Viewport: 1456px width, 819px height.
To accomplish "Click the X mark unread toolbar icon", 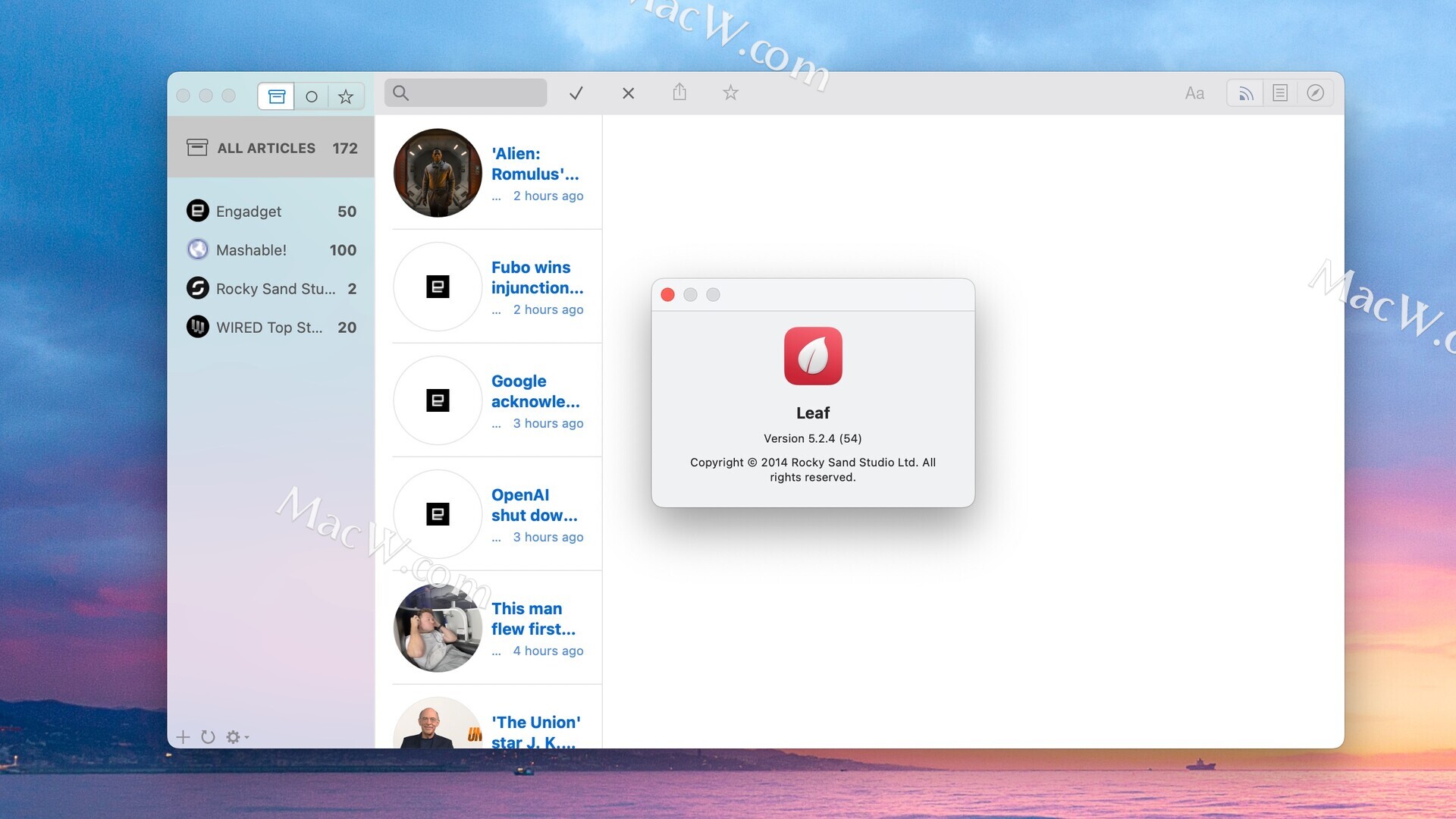I will pyautogui.click(x=628, y=93).
